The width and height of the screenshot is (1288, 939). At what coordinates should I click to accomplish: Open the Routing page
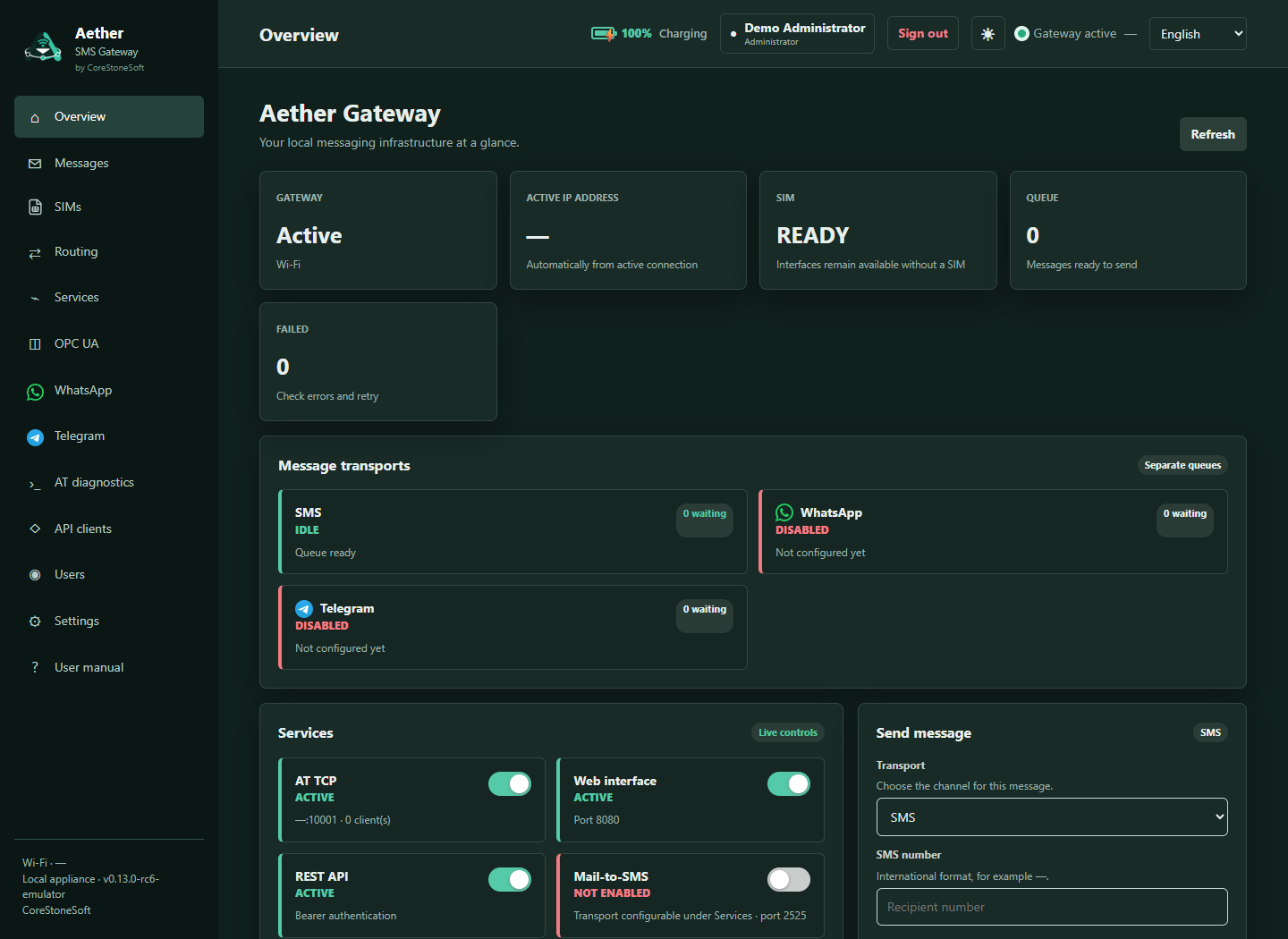tap(109, 252)
